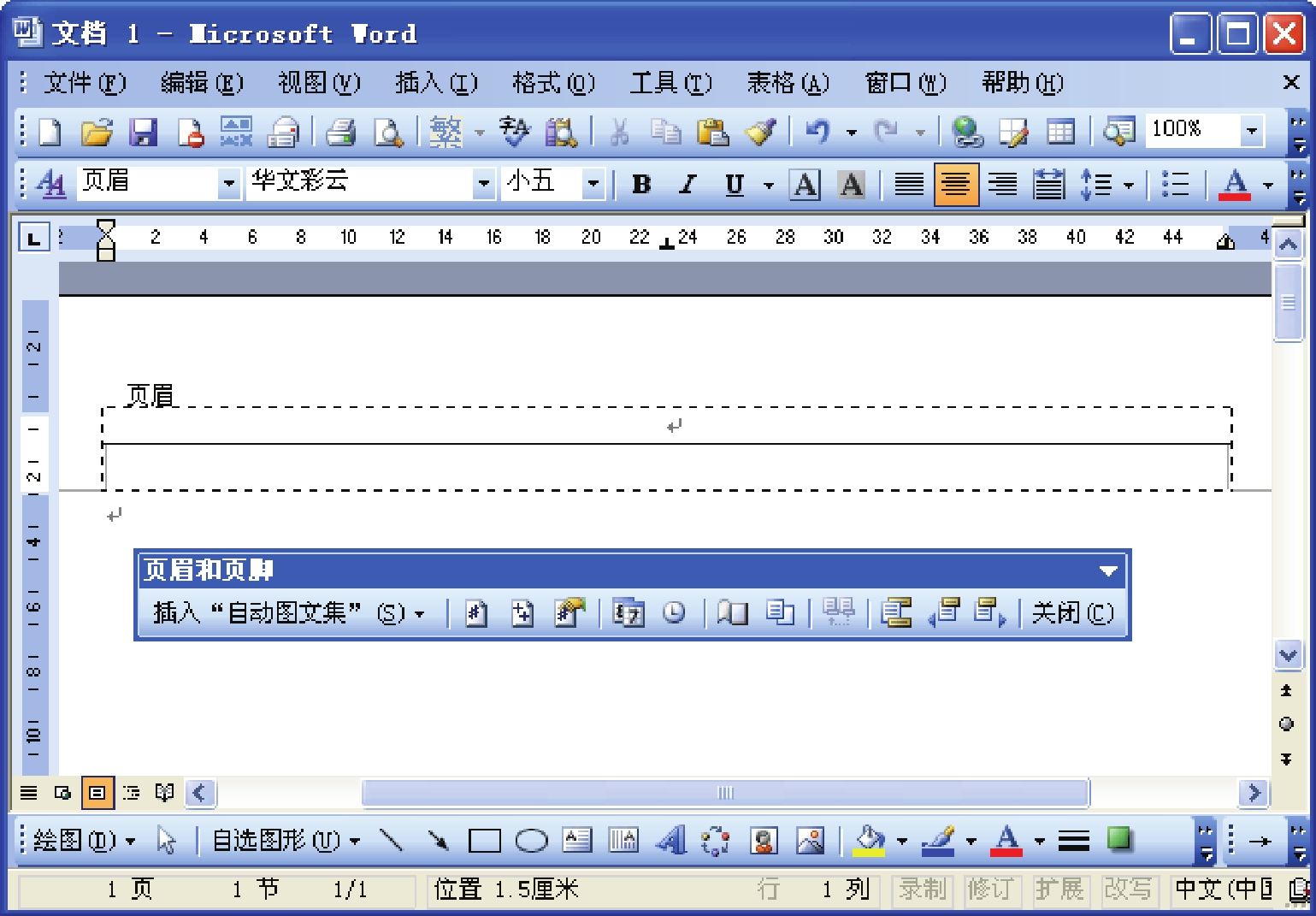
Task: Expand line spacing dropdown arrow
Action: pos(1129,185)
